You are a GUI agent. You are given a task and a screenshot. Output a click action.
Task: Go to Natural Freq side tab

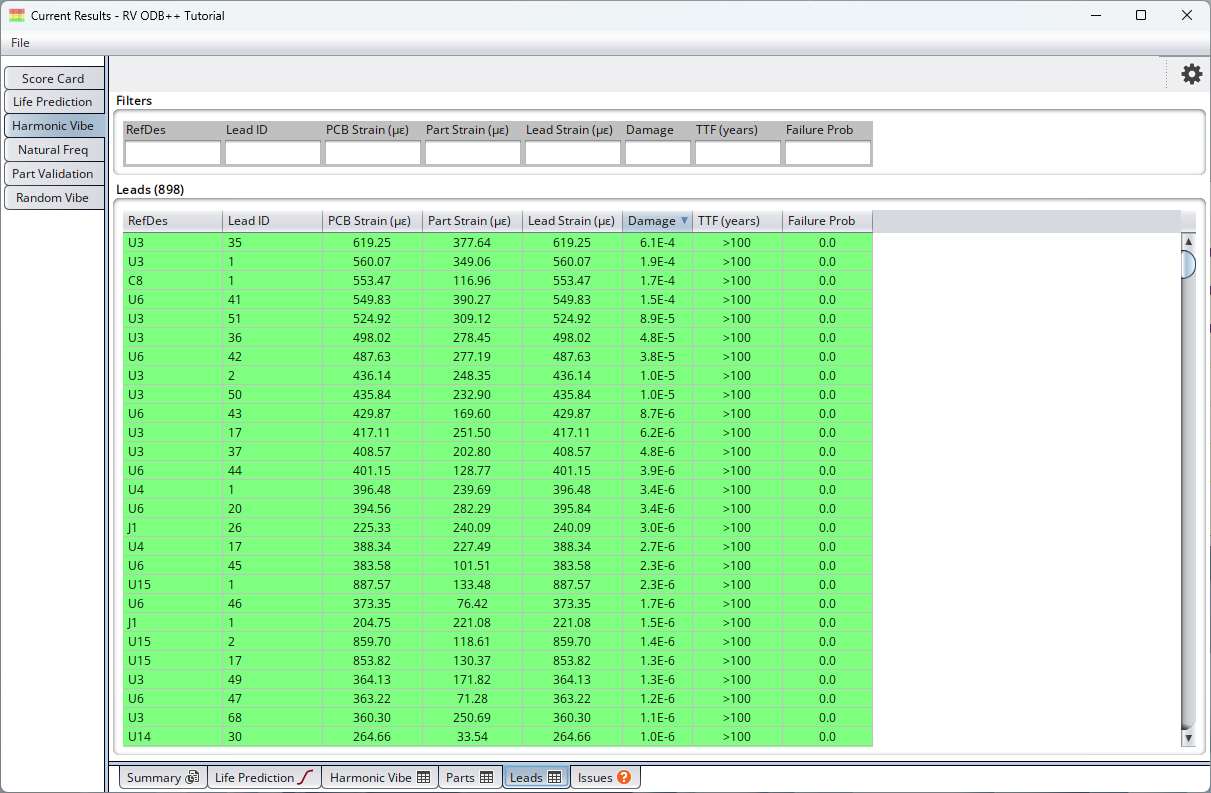click(x=53, y=150)
